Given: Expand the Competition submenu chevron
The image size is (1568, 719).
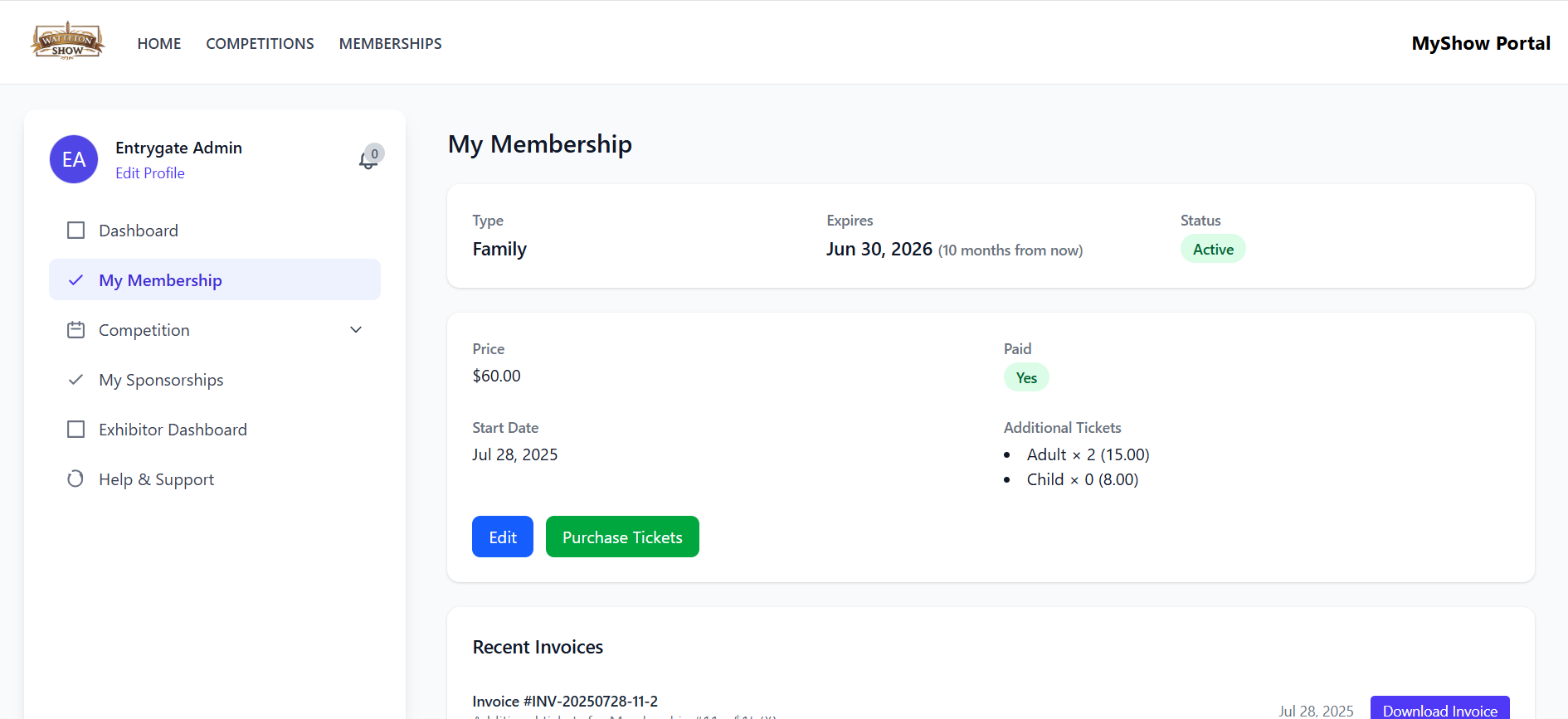Looking at the screenshot, I should pyautogui.click(x=356, y=330).
